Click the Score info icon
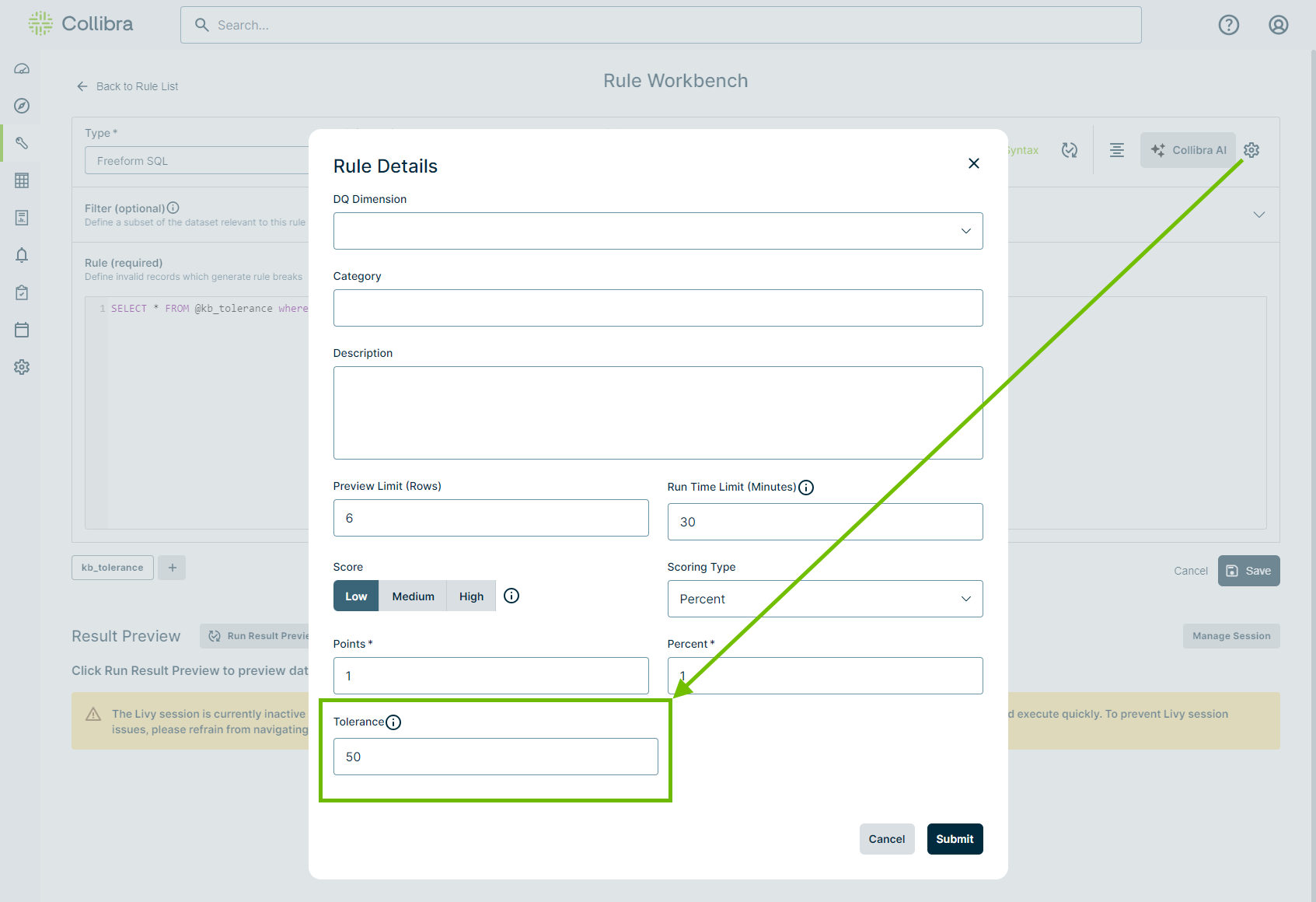This screenshot has height=902, width=1316. 511,596
